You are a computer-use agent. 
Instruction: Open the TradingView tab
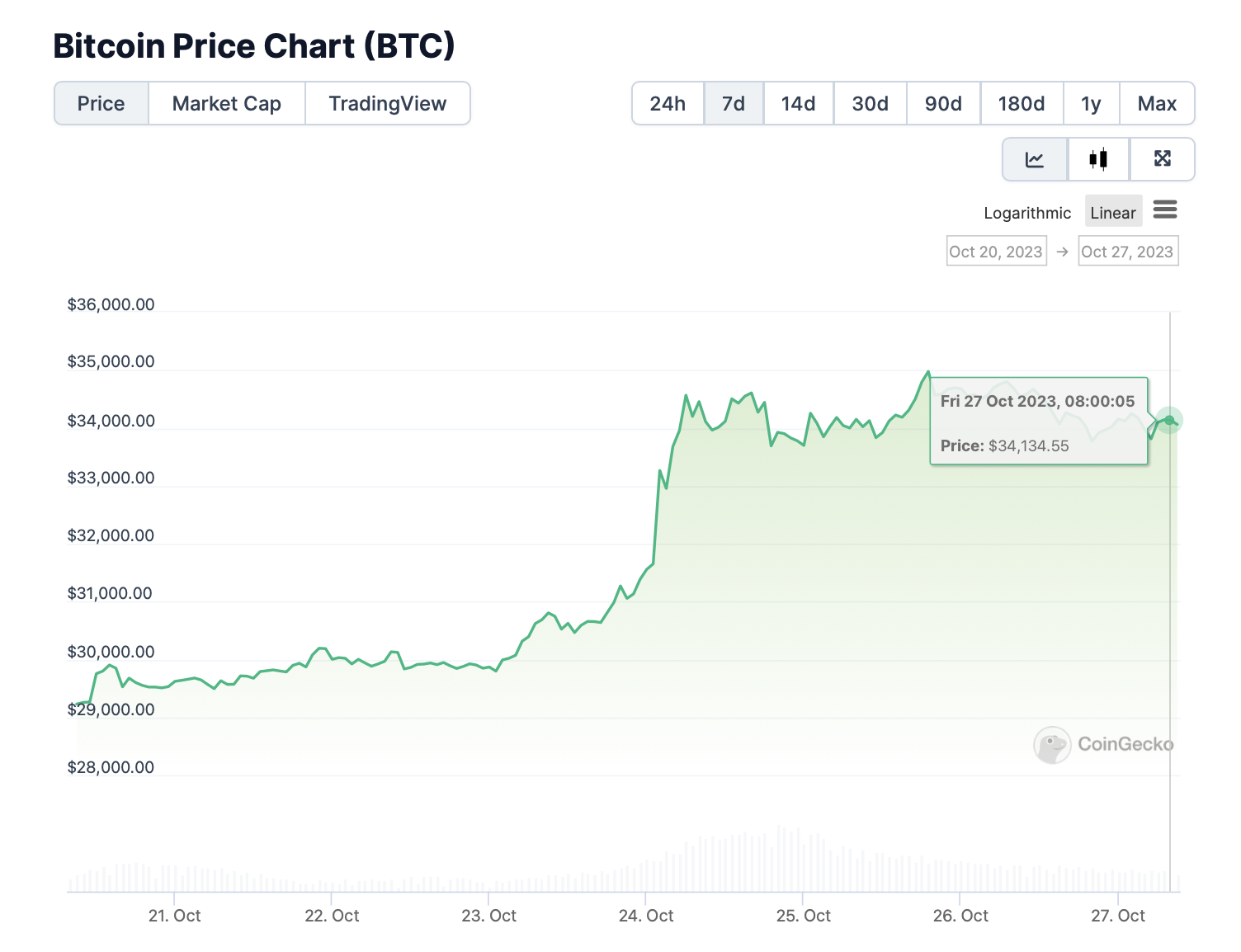[x=388, y=104]
